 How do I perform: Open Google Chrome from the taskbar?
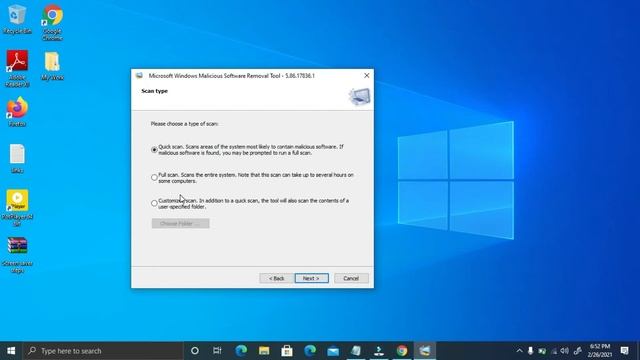pyautogui.click(x=402, y=351)
